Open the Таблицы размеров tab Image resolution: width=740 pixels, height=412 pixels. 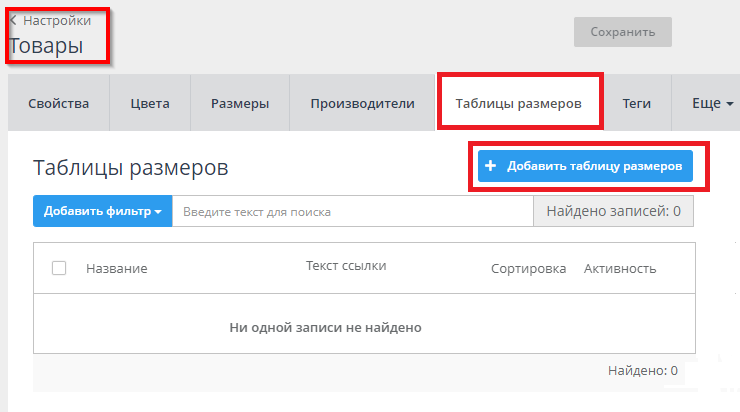(519, 103)
